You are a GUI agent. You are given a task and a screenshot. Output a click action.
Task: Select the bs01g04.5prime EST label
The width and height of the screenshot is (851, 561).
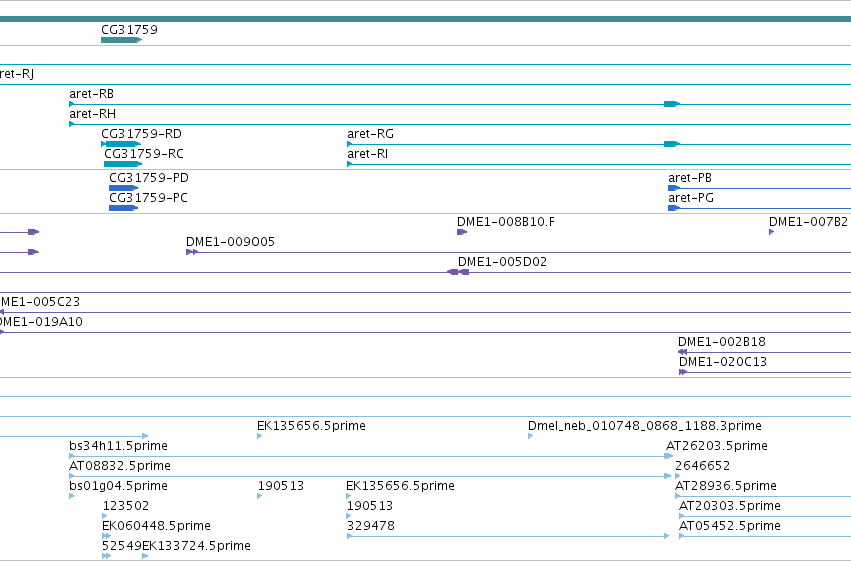click(118, 486)
